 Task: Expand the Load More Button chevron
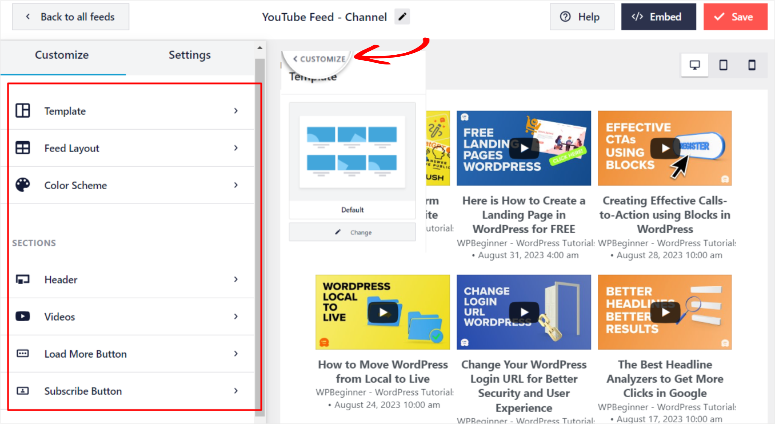tap(236, 353)
